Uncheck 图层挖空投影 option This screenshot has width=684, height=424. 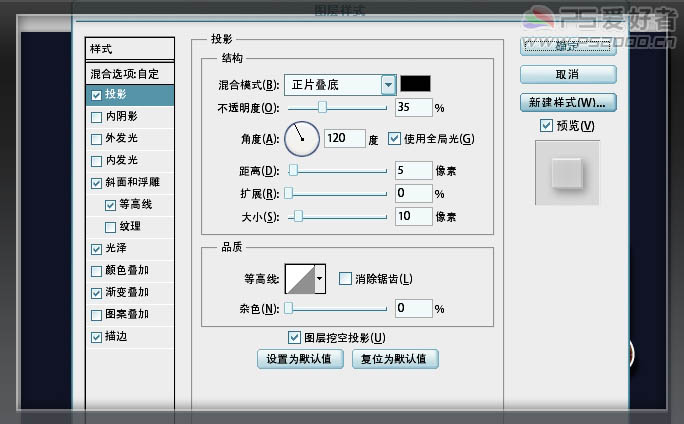(294, 337)
